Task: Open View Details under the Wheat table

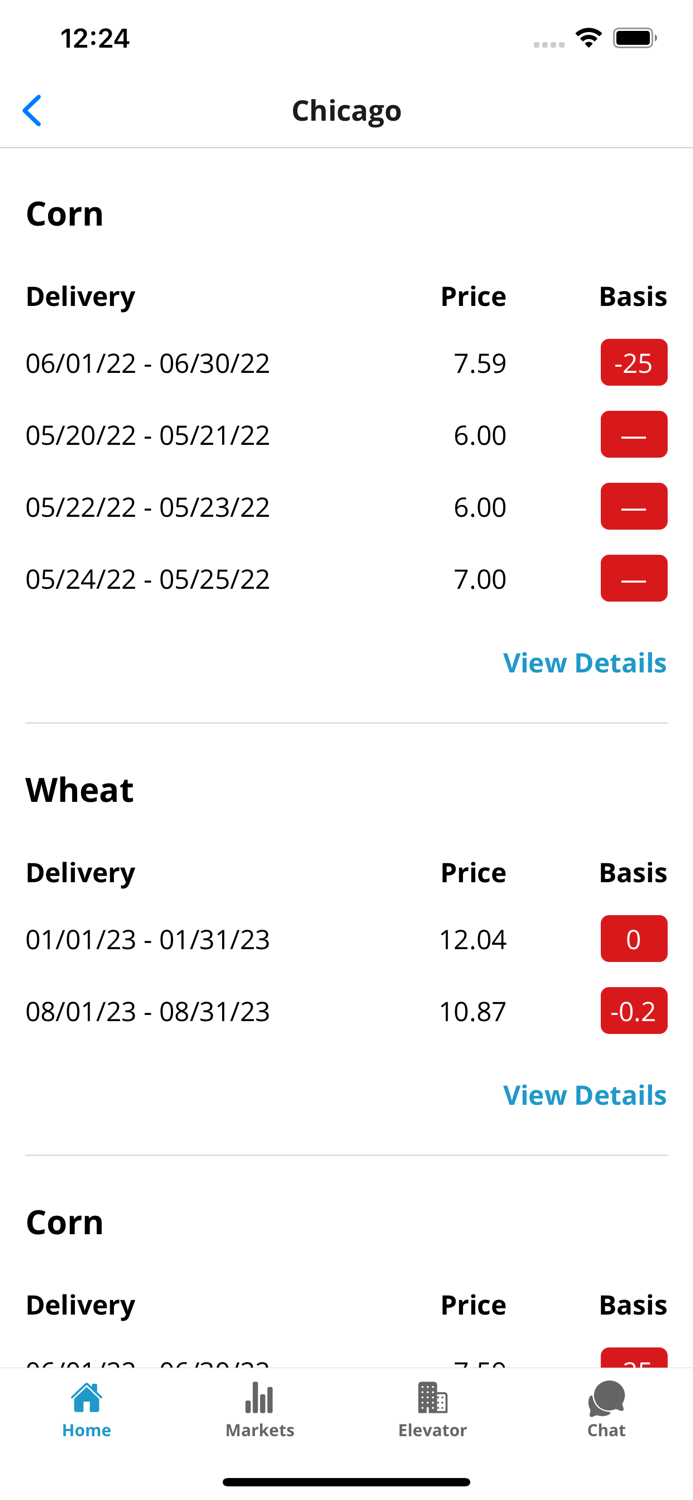Action: (584, 1094)
